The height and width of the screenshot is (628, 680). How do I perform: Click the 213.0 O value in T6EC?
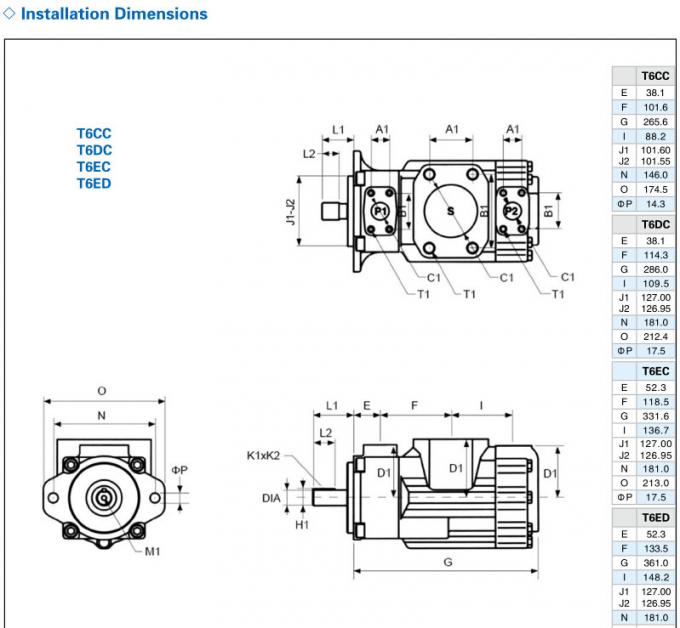[655, 483]
